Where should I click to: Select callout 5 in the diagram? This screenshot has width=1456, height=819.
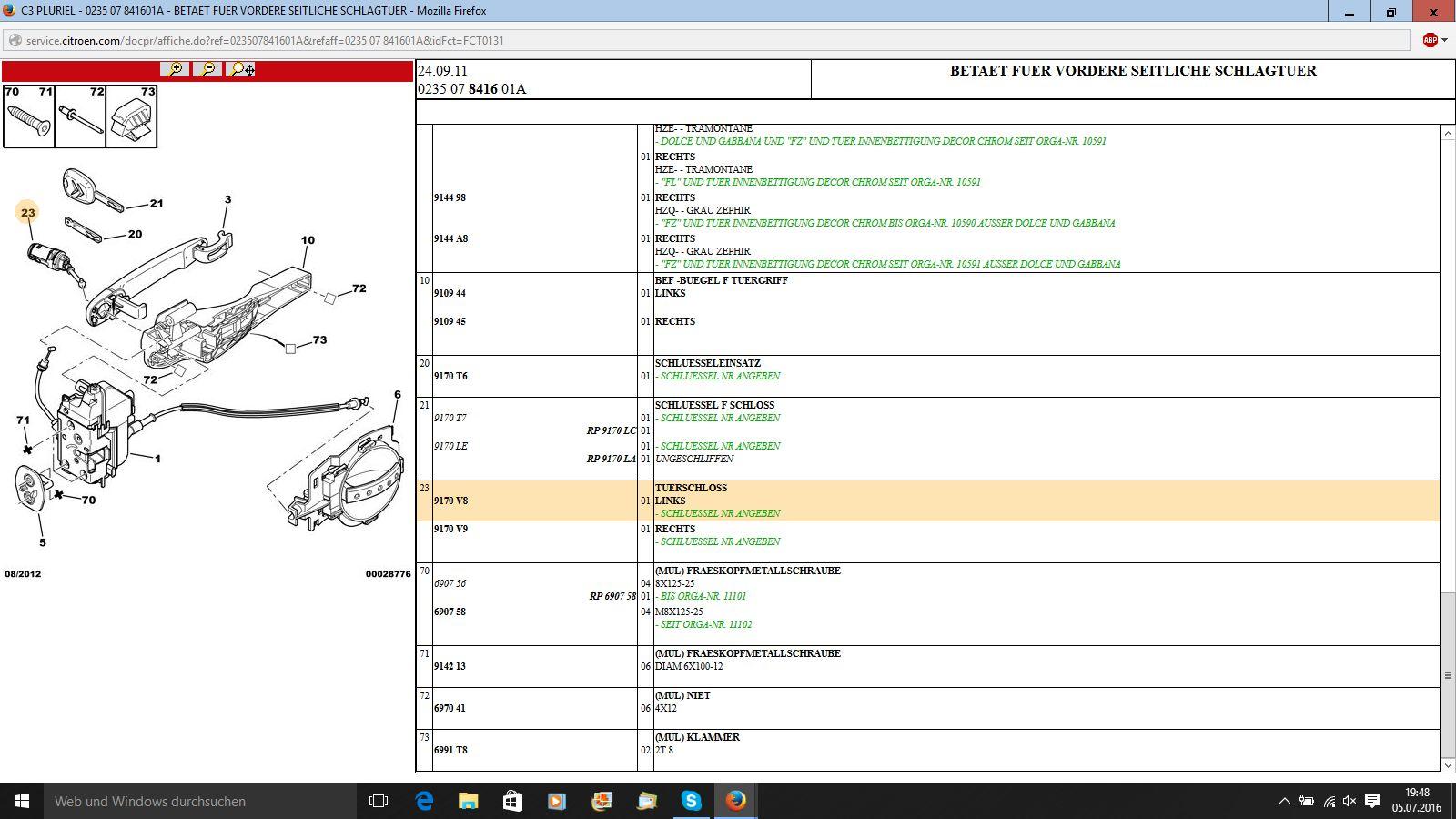pyautogui.click(x=42, y=542)
